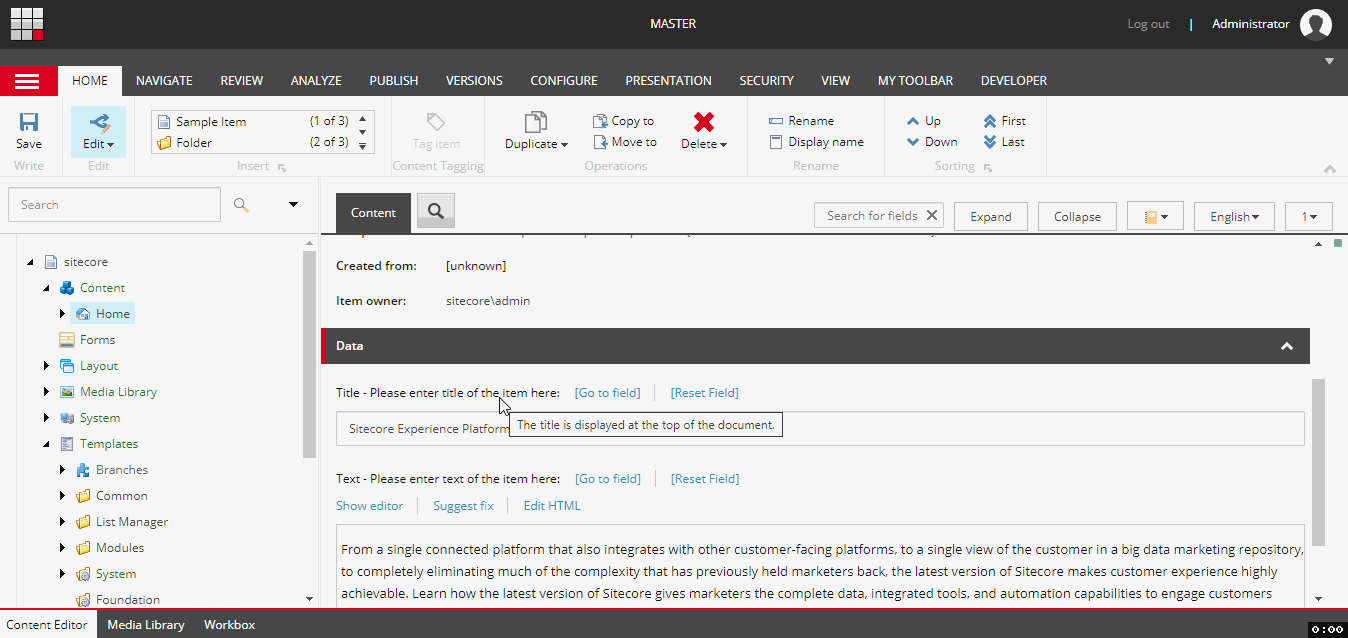Screen dimensions: 1348x638
Task: Select the Modules tree item
Action: point(120,548)
